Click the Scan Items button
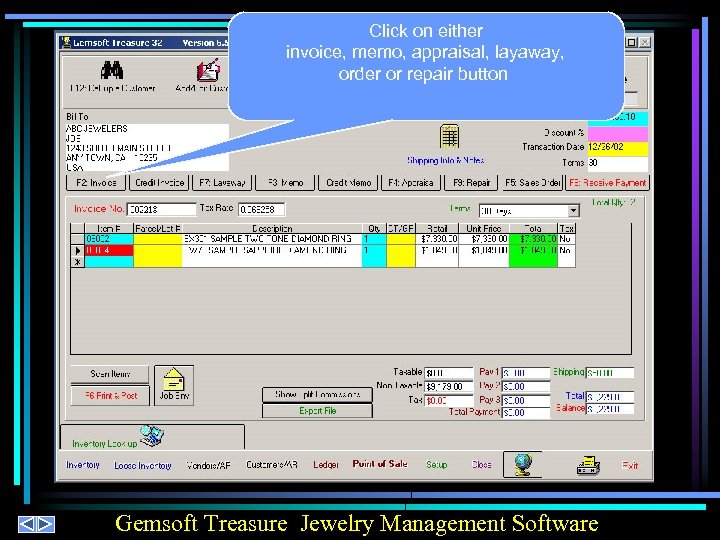The width and height of the screenshot is (720, 540). point(110,374)
